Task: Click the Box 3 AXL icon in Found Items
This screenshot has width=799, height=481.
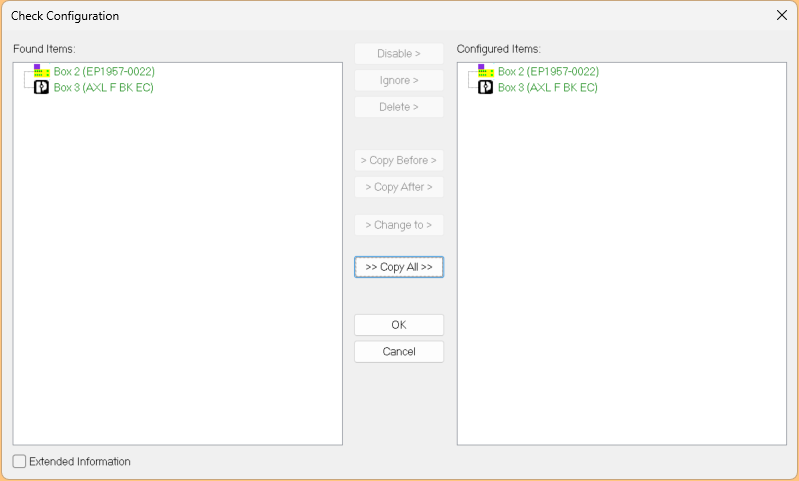Action: [x=41, y=87]
